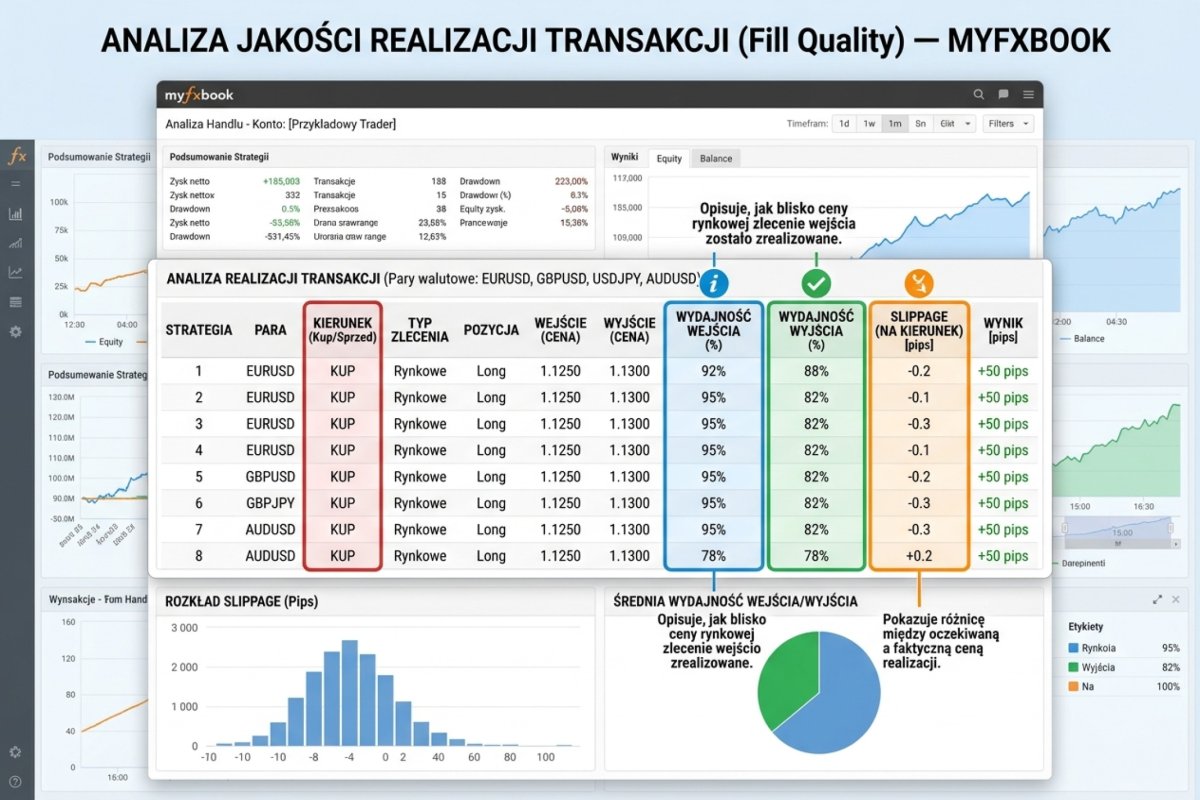Click the blue info icon above WYDAJNOŚĆ WEJŚCIA
Viewport: 1200px width, 800px height.
point(713,283)
